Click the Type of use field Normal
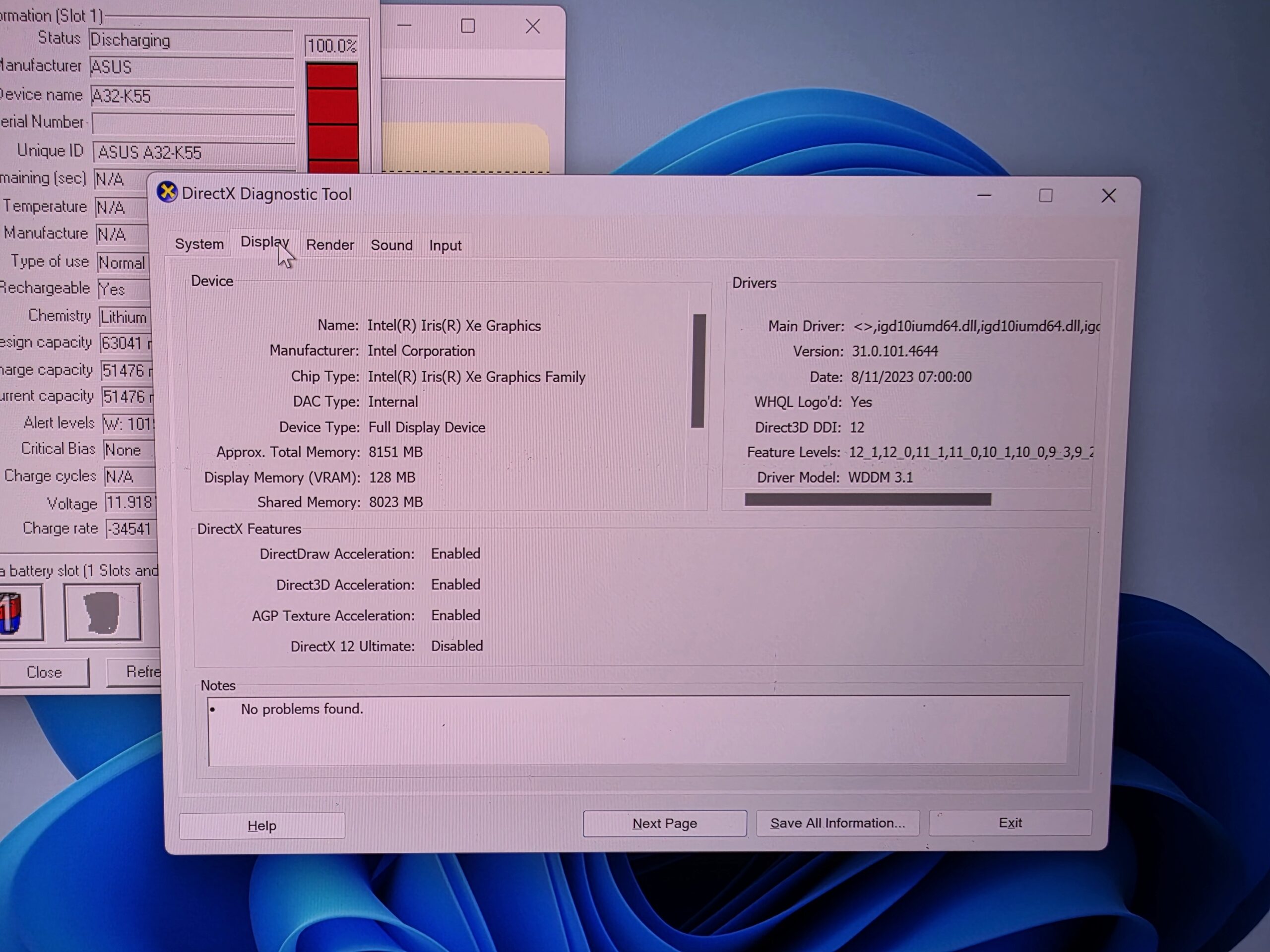 click(x=123, y=263)
